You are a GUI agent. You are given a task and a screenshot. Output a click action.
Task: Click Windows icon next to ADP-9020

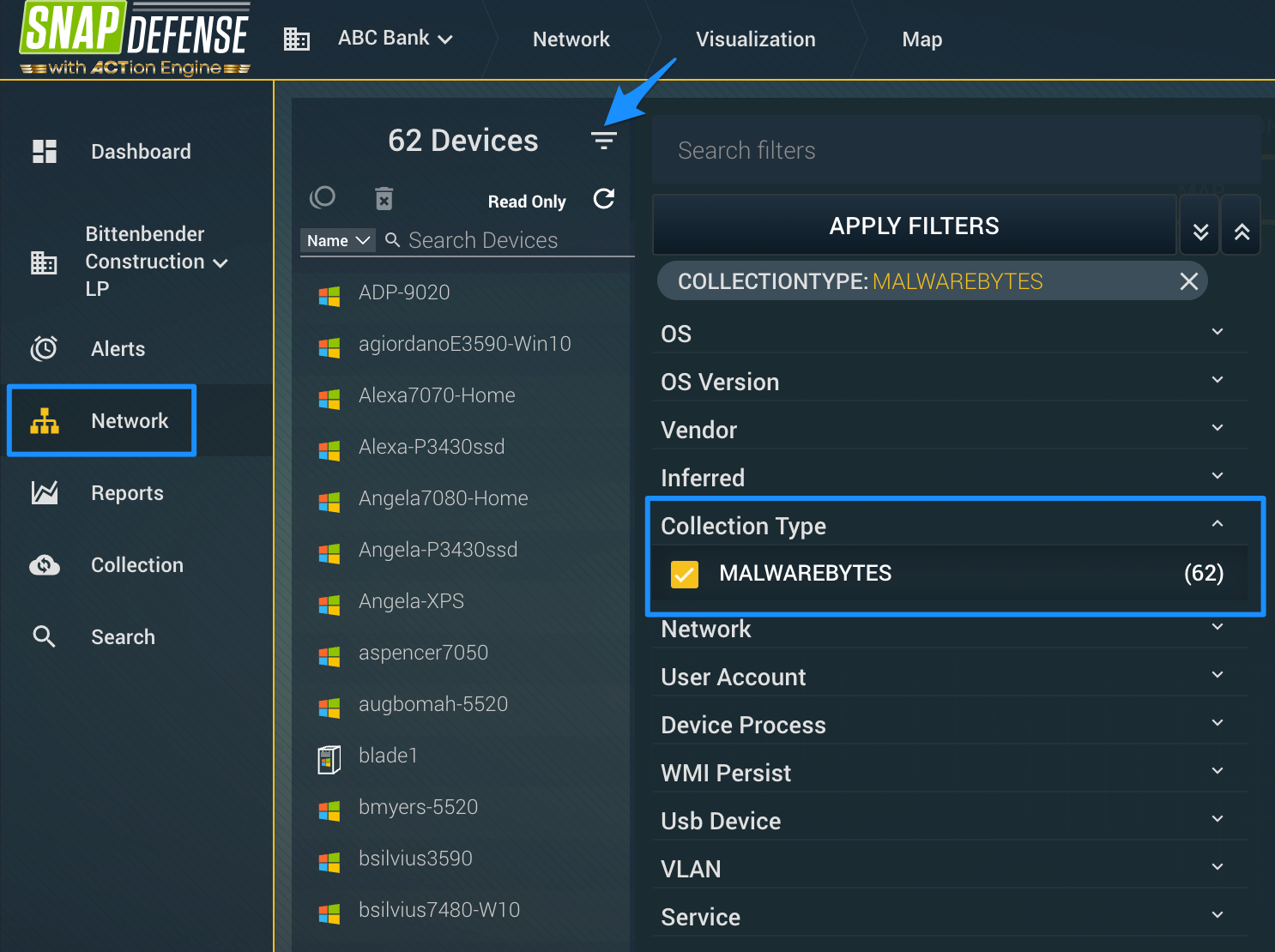click(329, 296)
